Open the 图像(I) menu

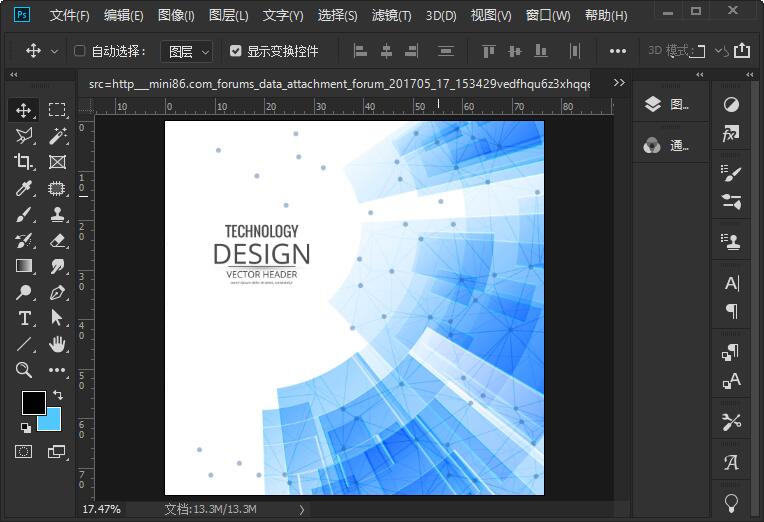[x=176, y=16]
